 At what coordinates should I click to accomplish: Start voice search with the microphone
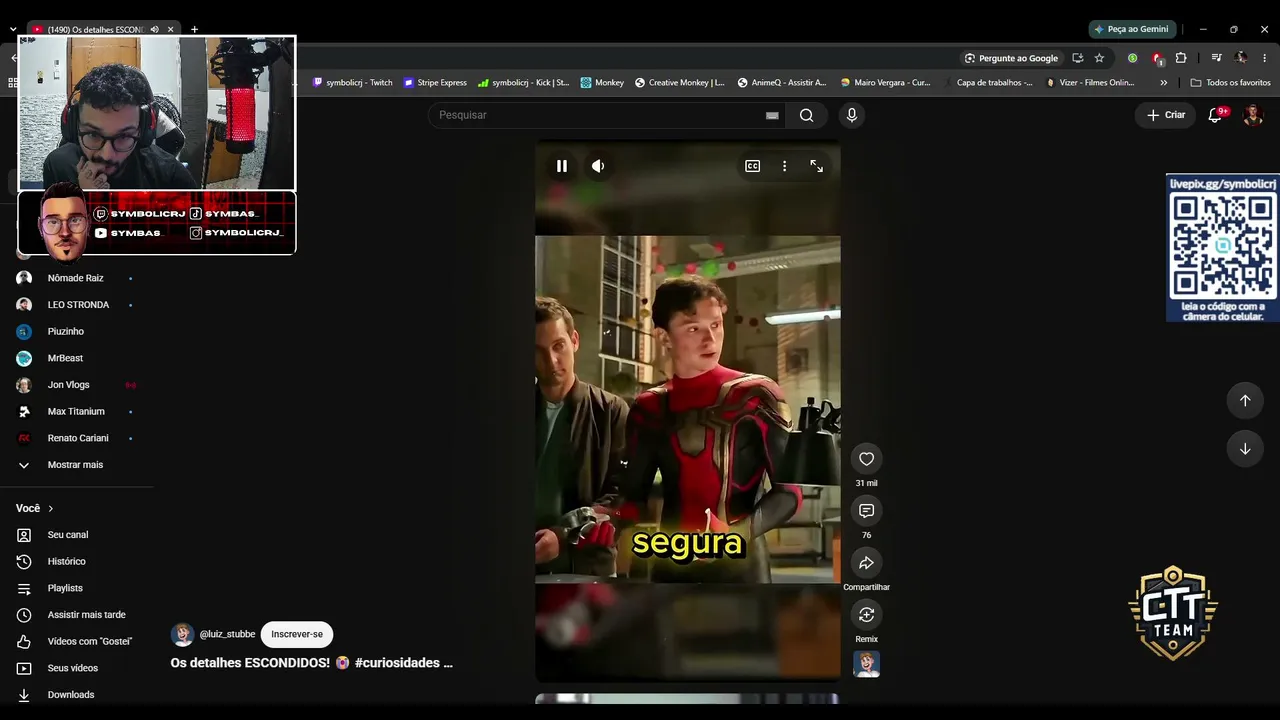click(852, 115)
